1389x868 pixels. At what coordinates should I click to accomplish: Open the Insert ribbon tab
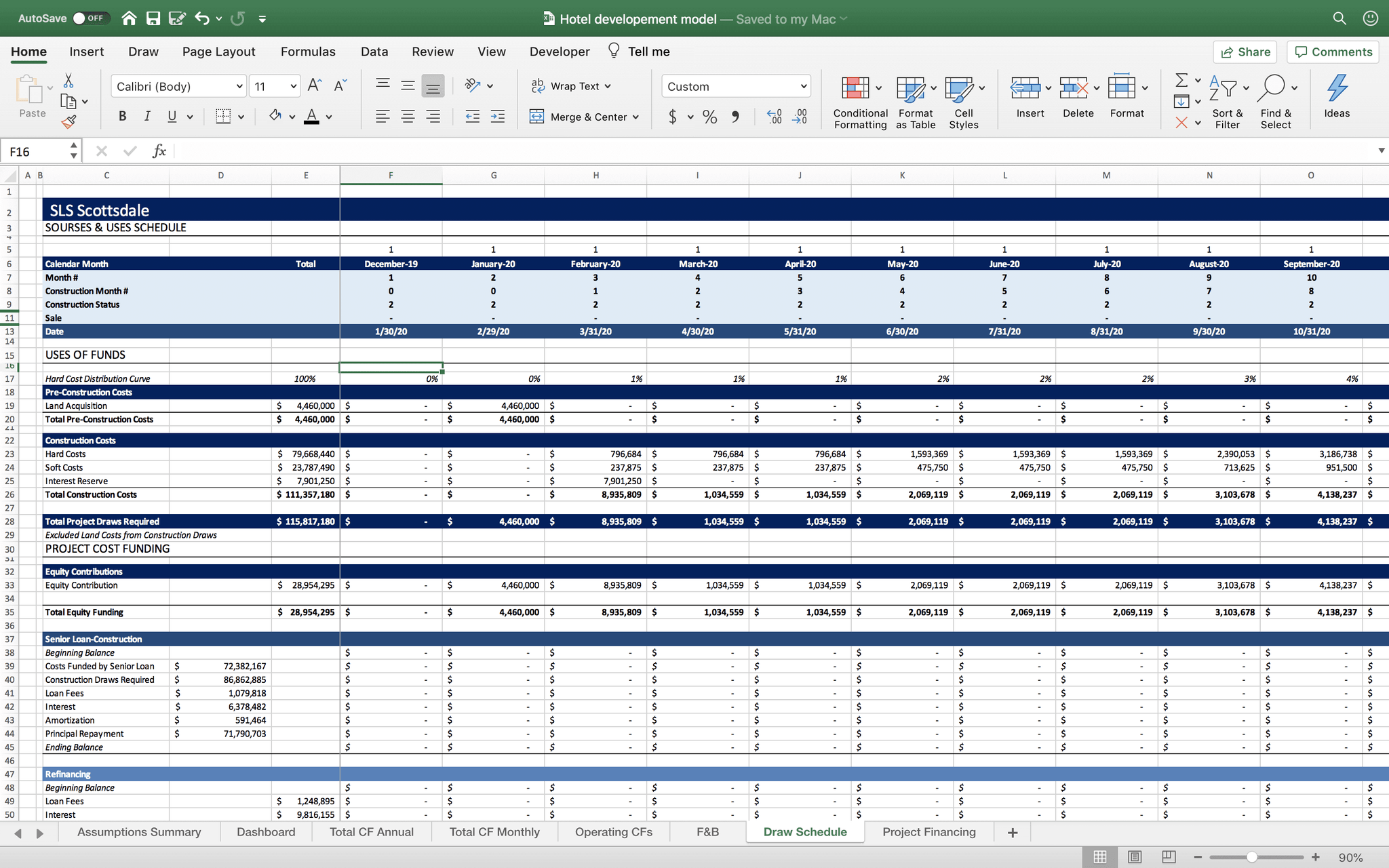click(x=87, y=52)
